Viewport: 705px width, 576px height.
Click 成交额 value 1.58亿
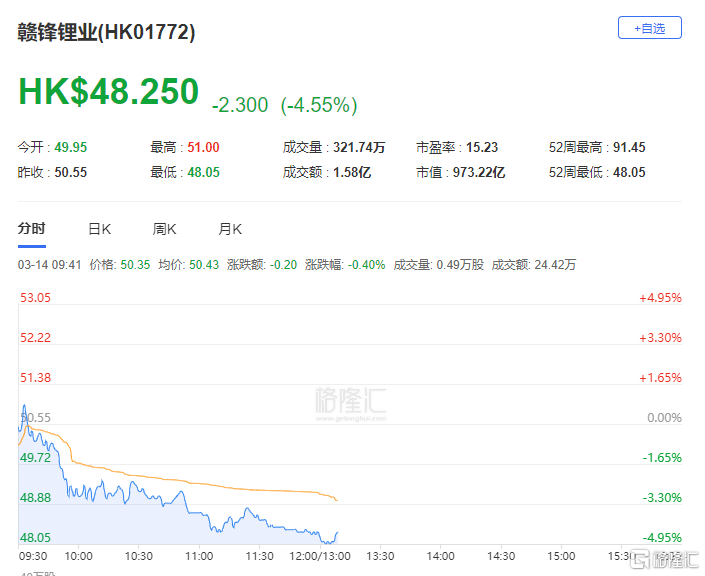[352, 172]
